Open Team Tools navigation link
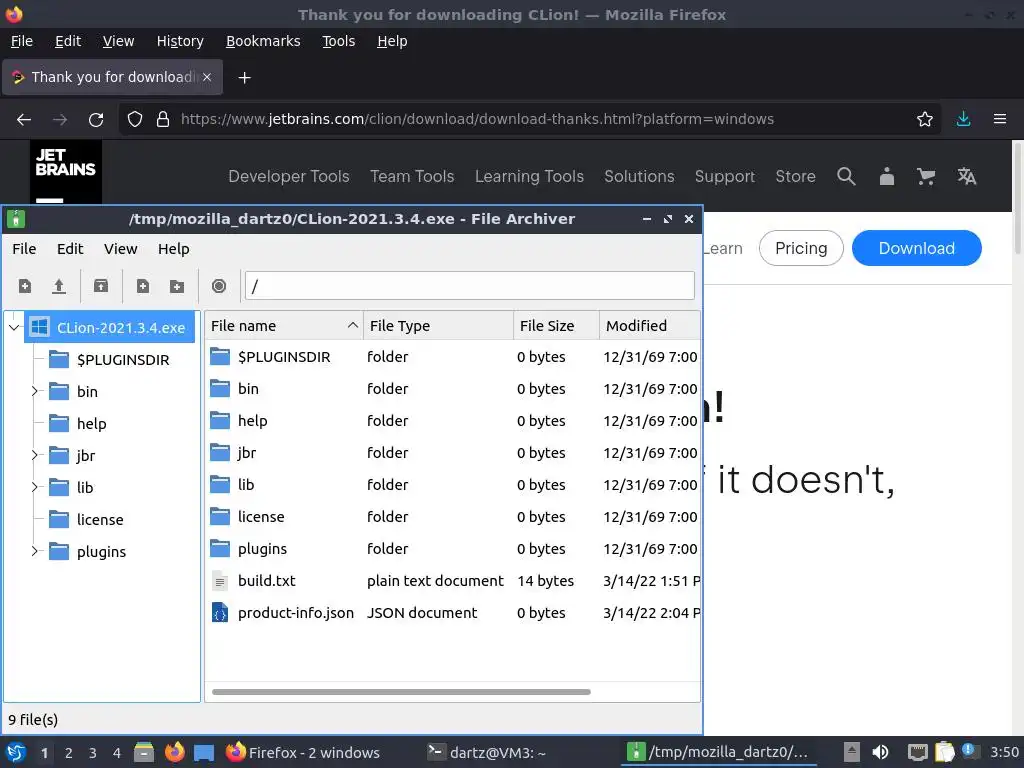The image size is (1024, 768). coord(412,176)
